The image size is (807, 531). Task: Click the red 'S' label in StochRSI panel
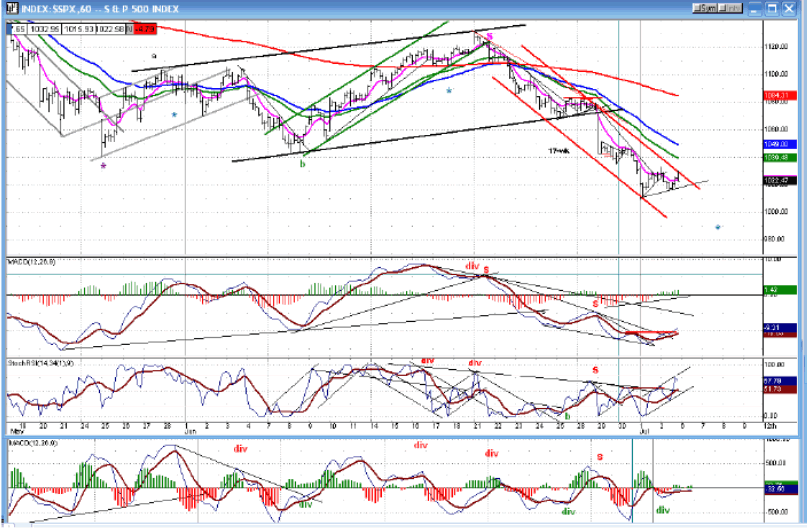click(595, 370)
